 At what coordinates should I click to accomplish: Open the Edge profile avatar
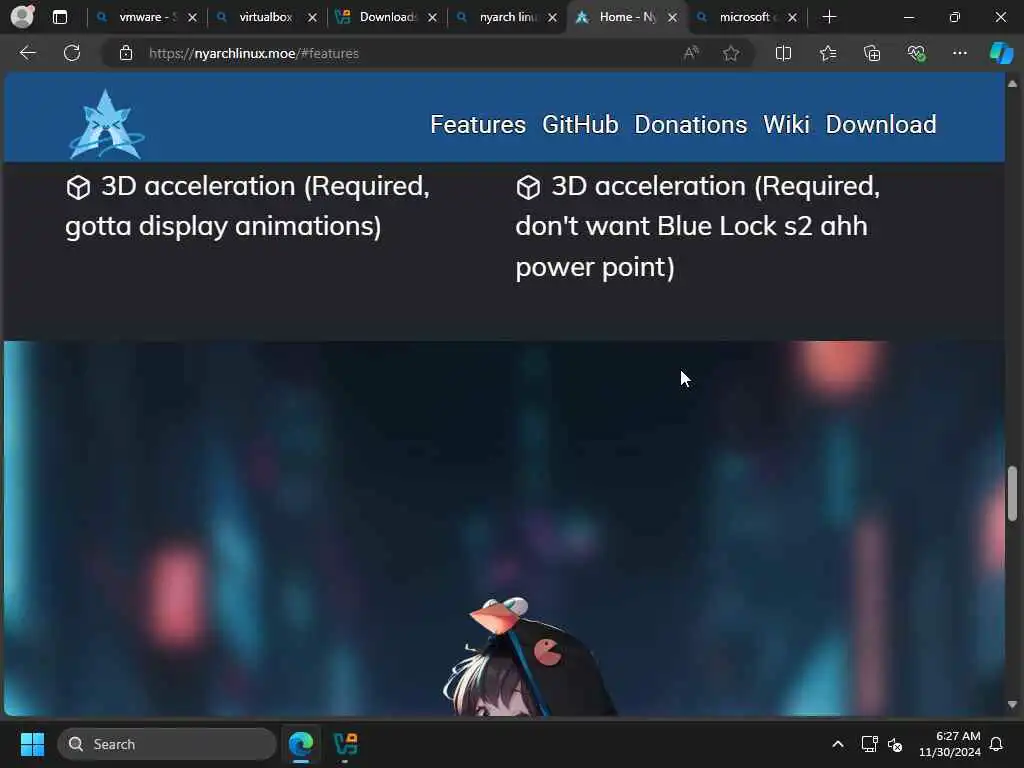pos(22,16)
